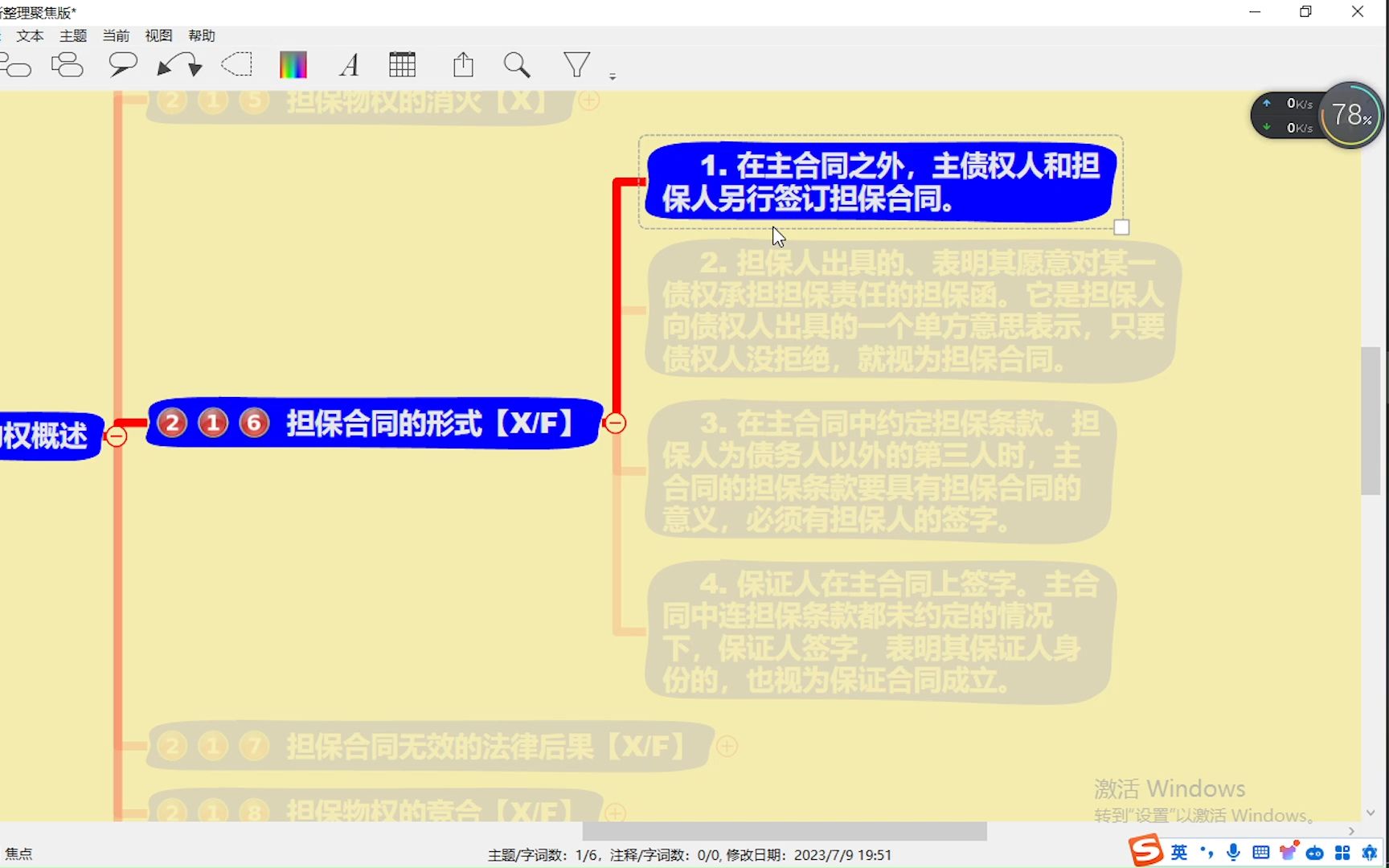
Task: Click the red icon 2 on 担保合同的形式
Action: pos(172,423)
